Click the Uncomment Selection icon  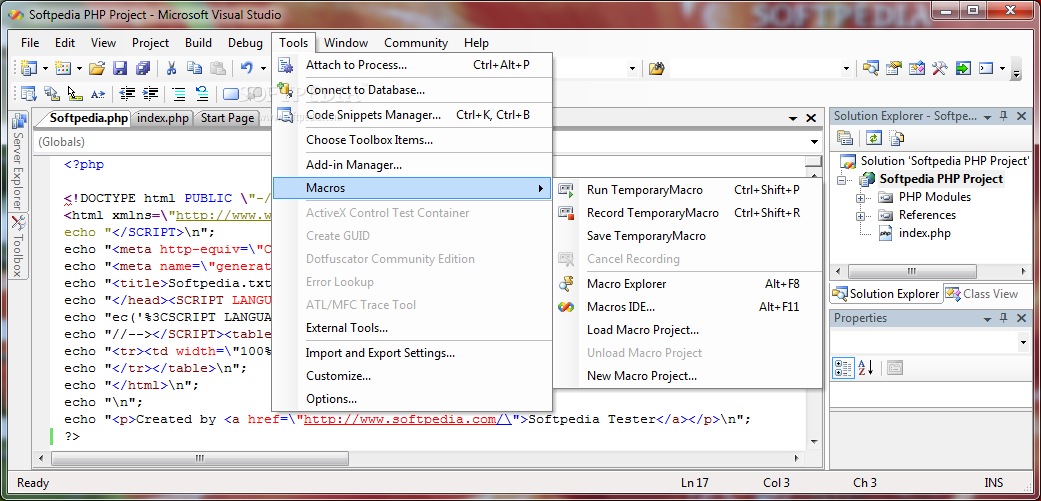[202, 94]
